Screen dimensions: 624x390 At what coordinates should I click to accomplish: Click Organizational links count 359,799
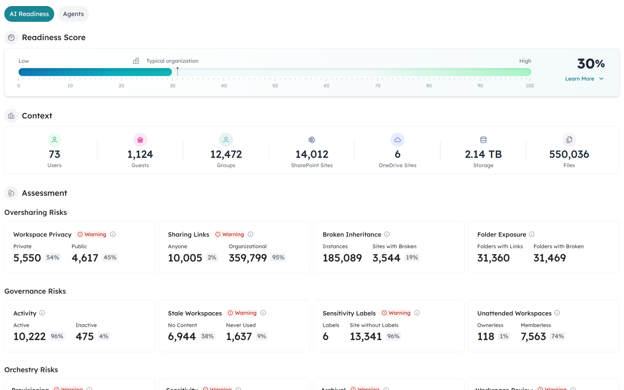248,258
